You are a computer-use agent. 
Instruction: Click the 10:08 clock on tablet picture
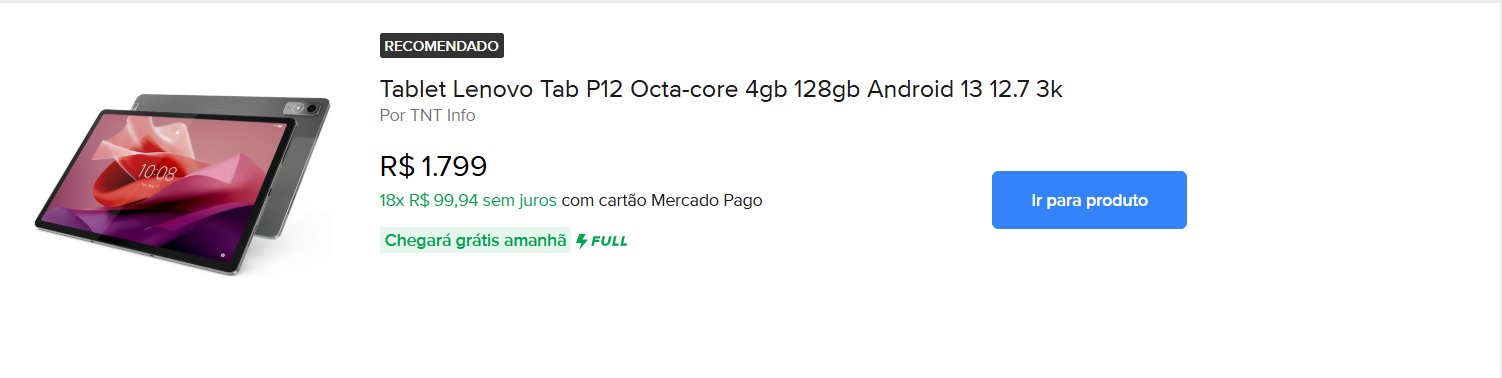156,172
